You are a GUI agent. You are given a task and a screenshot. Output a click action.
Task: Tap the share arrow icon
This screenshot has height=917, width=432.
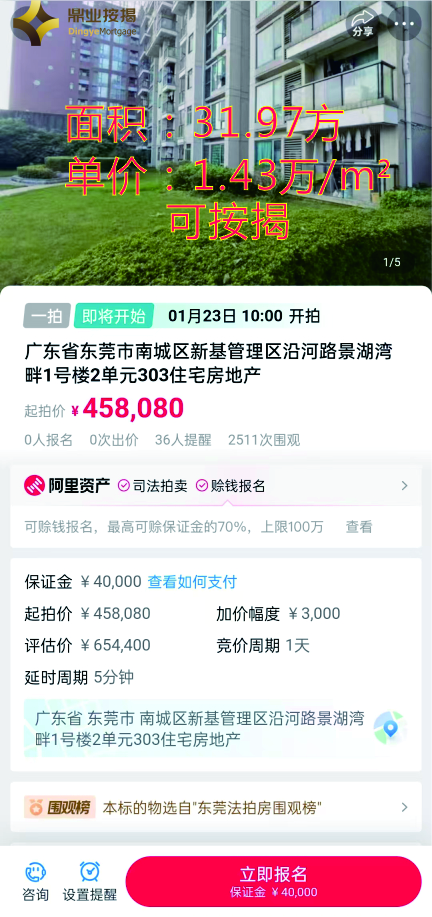(362, 23)
